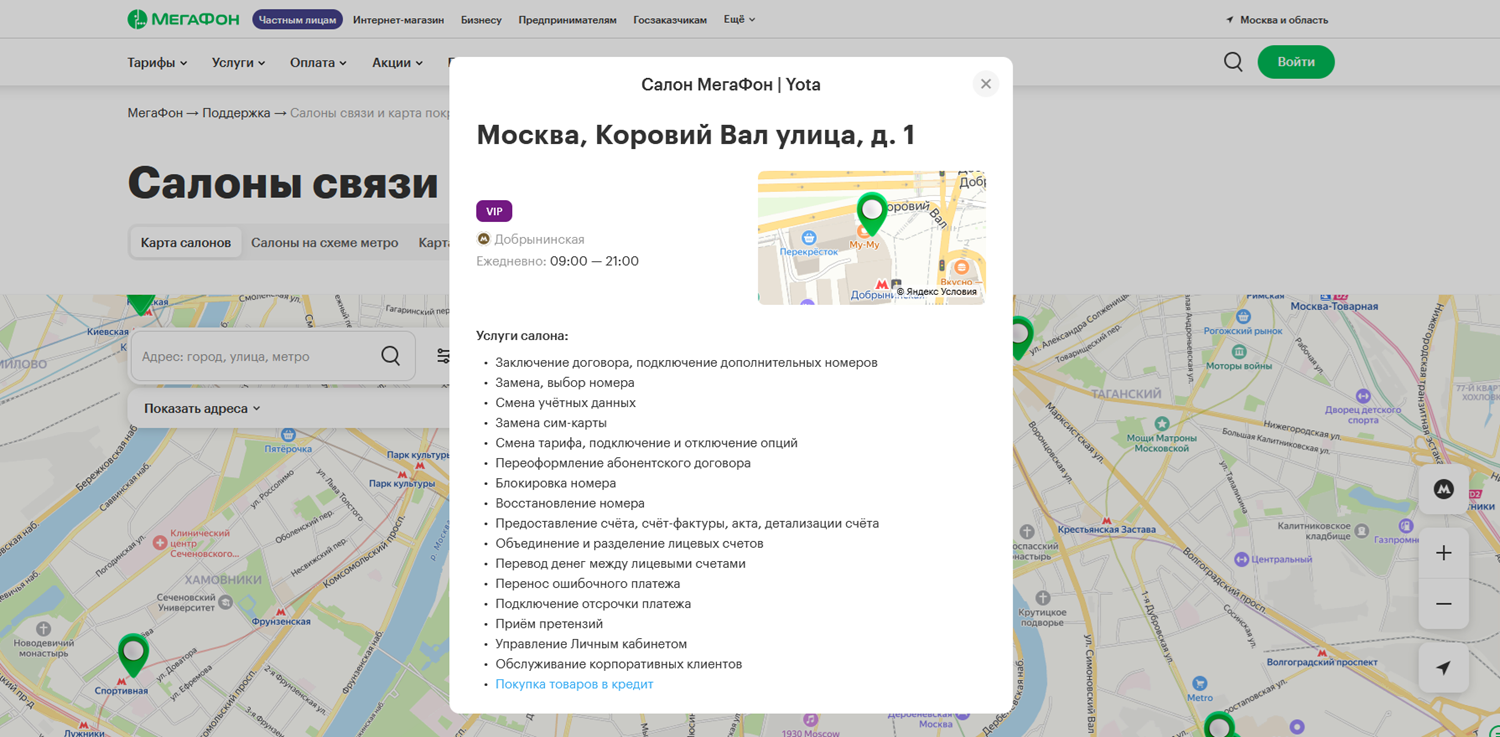Open the Бизнесу section
The image size is (1500, 737).
481,20
